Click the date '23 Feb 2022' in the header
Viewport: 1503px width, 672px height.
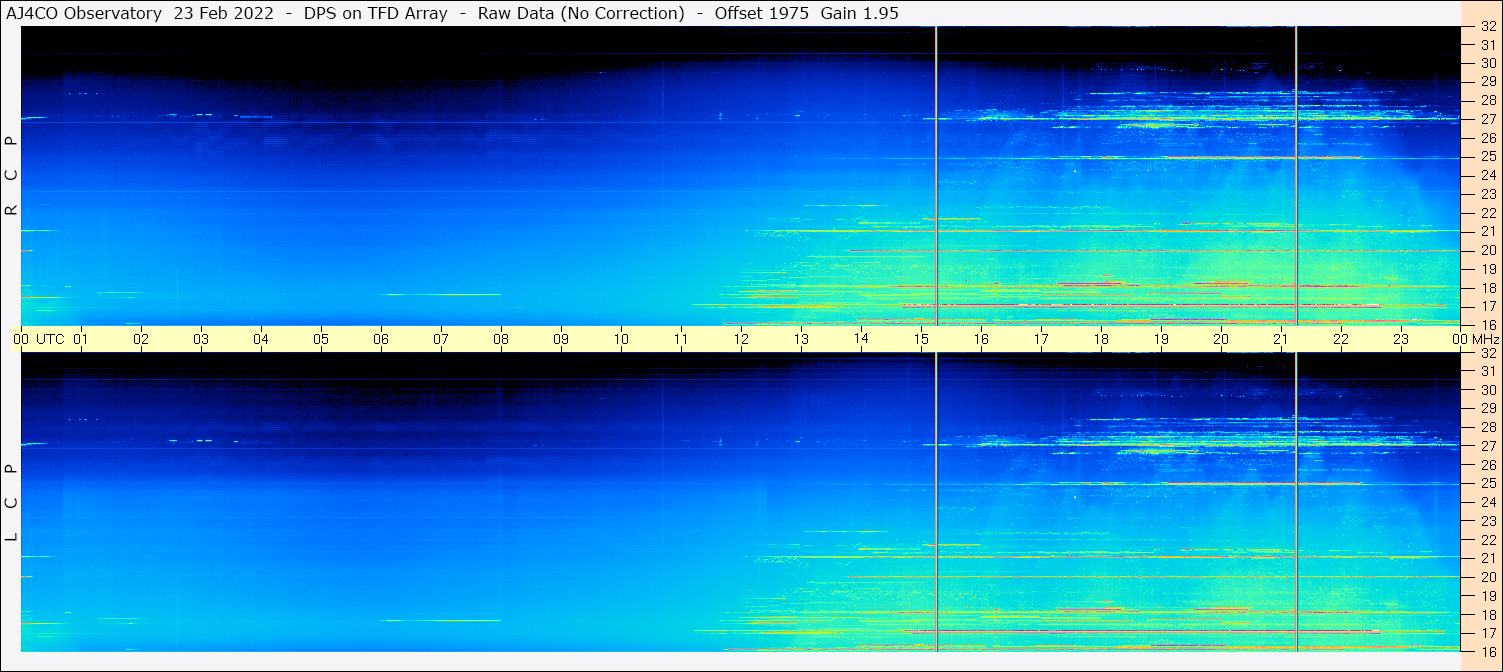(x=224, y=13)
